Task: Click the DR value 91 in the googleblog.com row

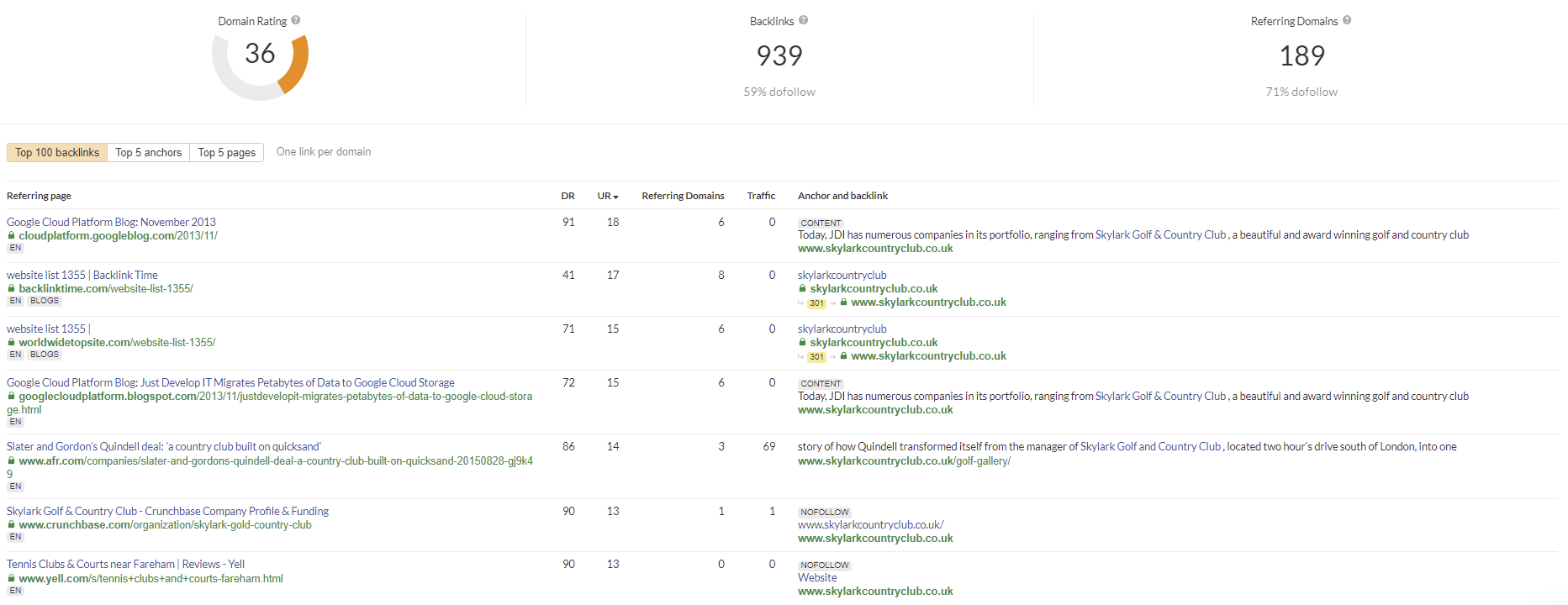Action: click(x=568, y=223)
